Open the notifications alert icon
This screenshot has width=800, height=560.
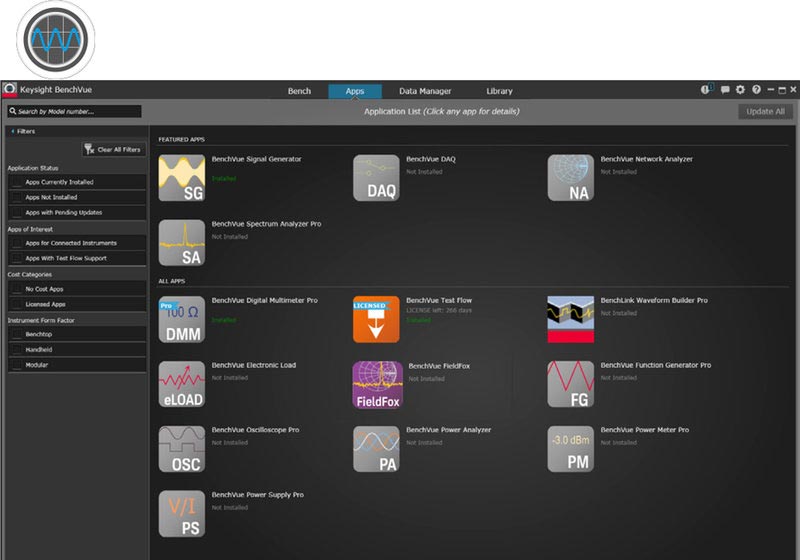[706, 89]
